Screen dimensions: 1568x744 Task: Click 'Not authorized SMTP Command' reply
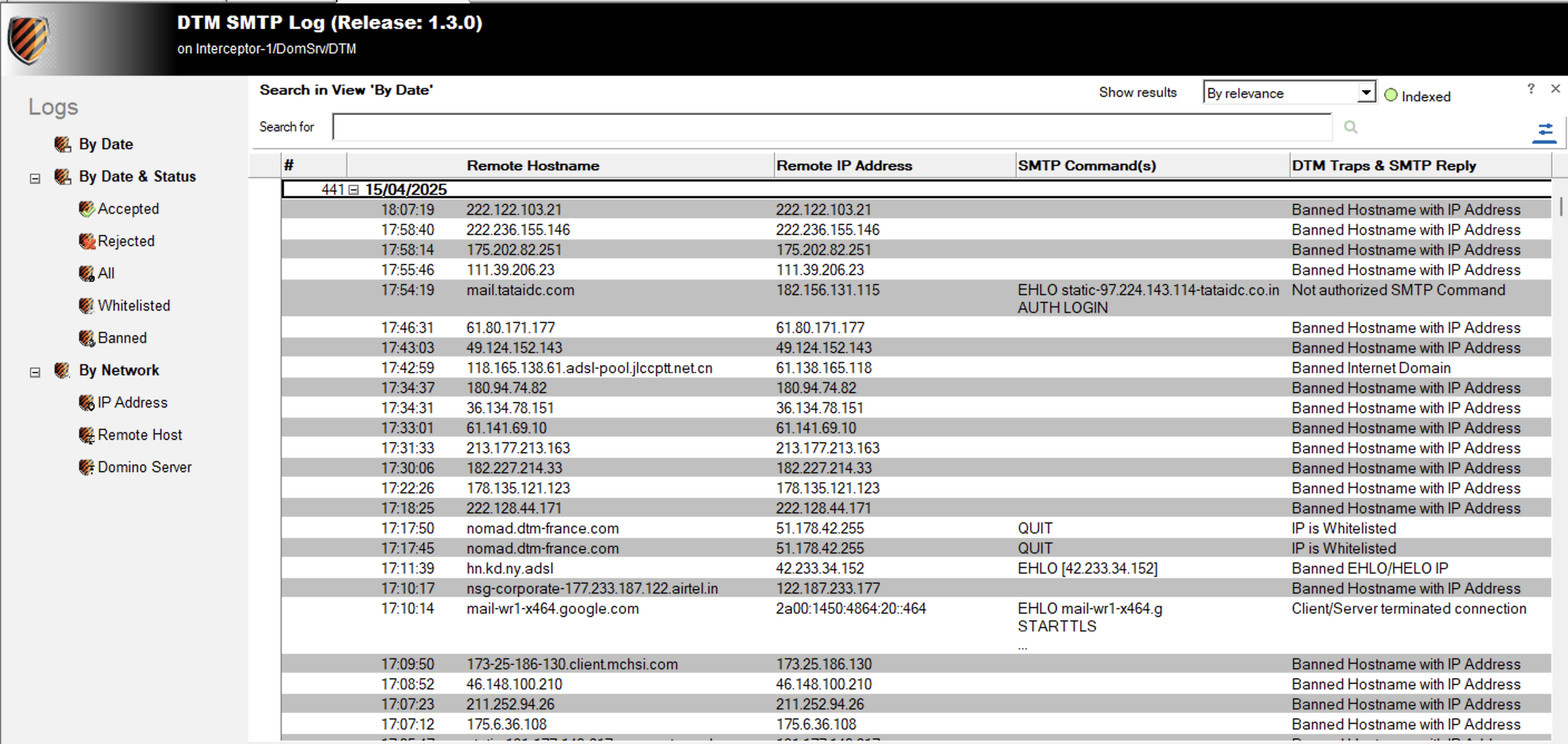click(x=1398, y=290)
